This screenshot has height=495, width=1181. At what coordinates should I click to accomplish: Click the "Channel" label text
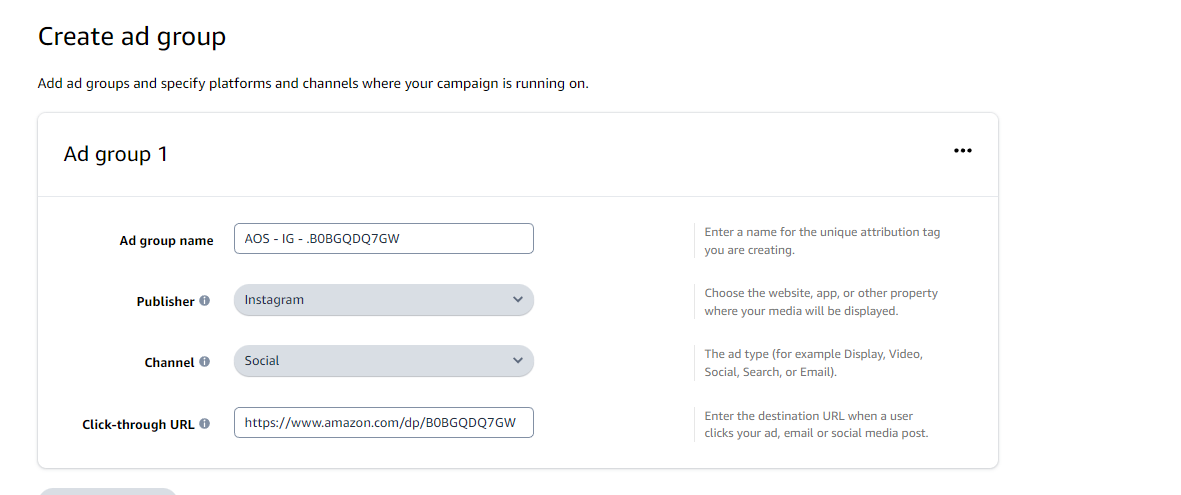(169, 363)
